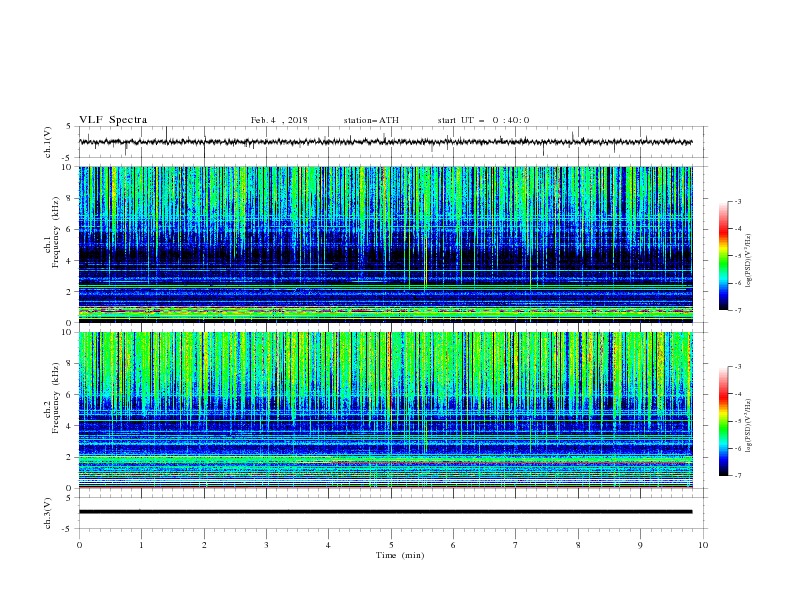Click the ch.1 voltage waveform trace
Viewport: 792px width, 612px height.
tap(385, 142)
